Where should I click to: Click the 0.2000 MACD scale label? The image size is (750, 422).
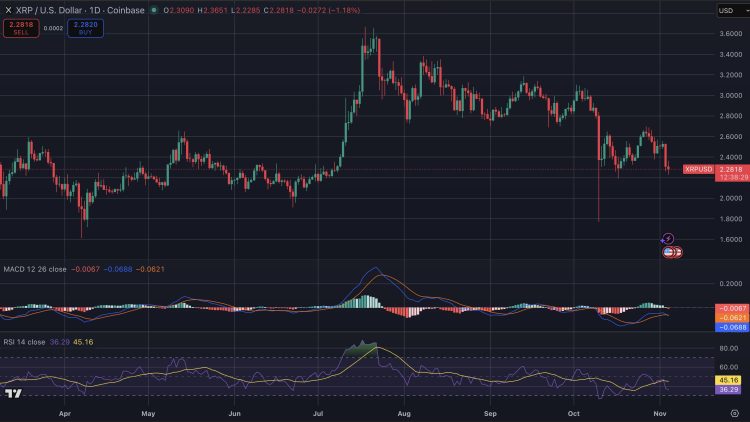(731, 284)
